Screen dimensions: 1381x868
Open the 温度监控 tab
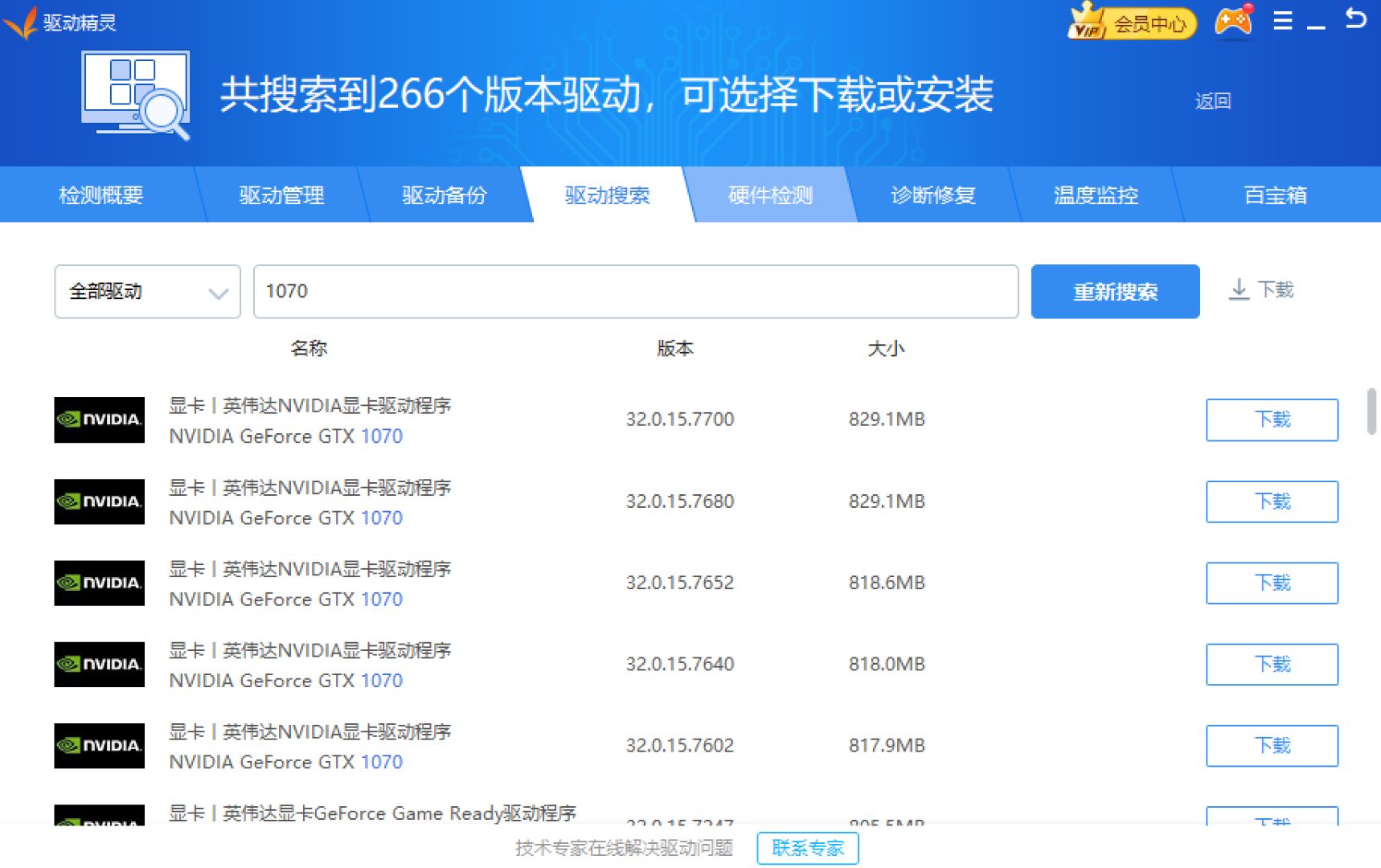(x=1096, y=195)
